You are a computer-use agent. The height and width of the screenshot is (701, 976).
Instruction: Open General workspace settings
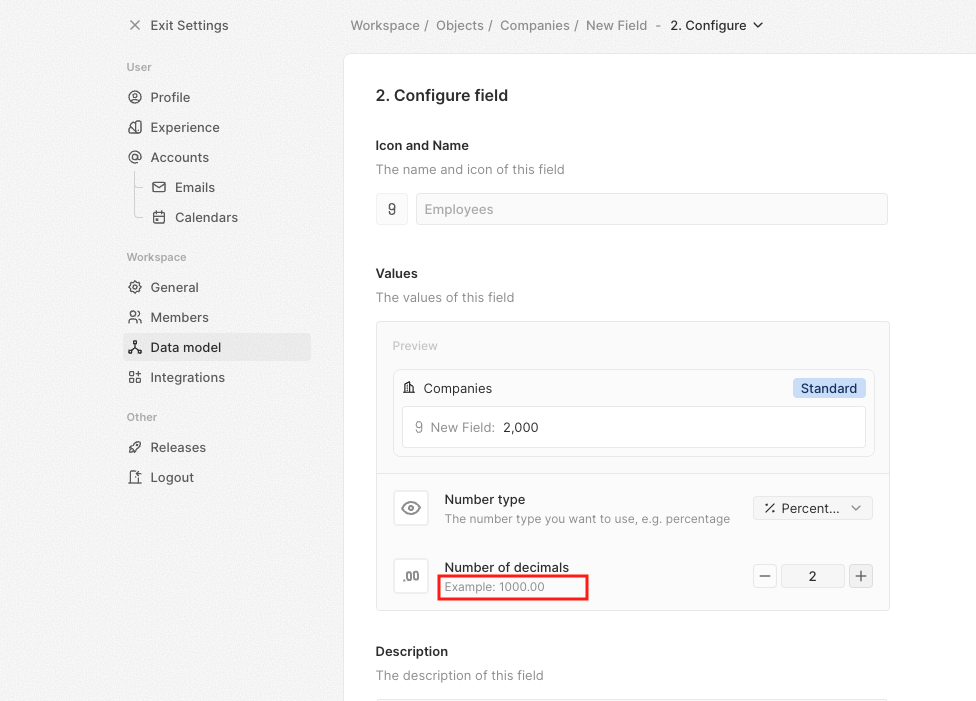174,287
